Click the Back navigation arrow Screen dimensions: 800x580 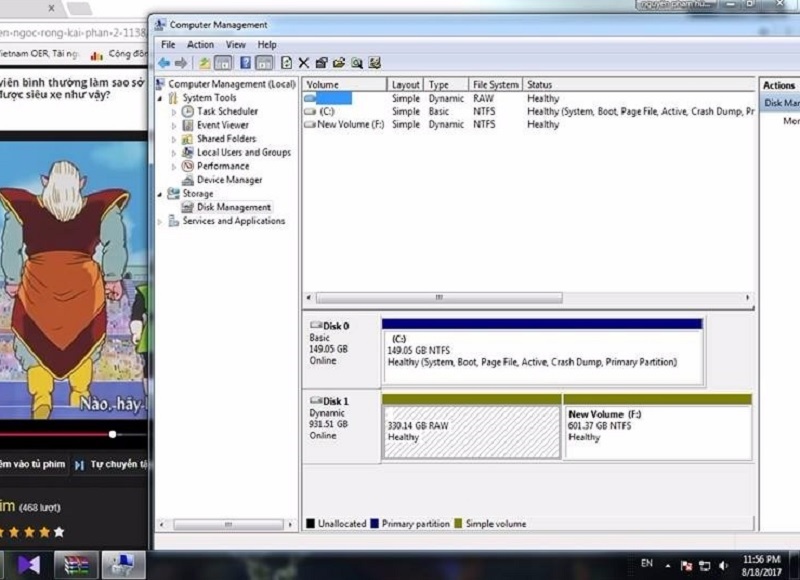[162, 61]
